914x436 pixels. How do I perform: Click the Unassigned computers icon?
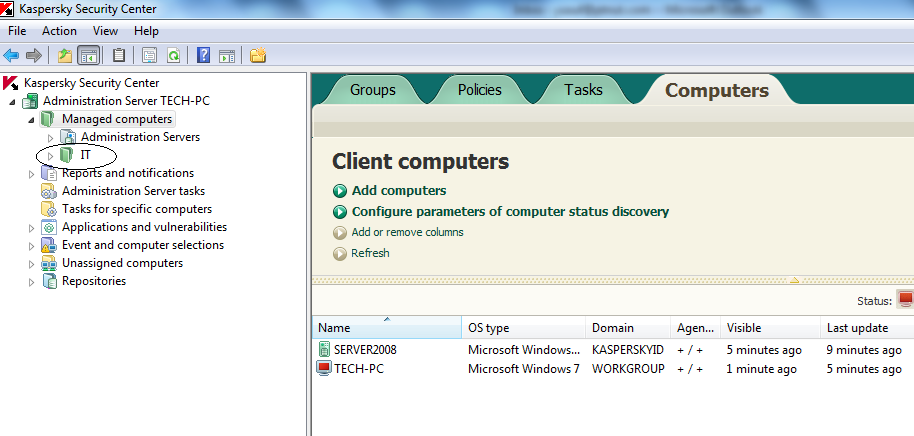coord(49,263)
